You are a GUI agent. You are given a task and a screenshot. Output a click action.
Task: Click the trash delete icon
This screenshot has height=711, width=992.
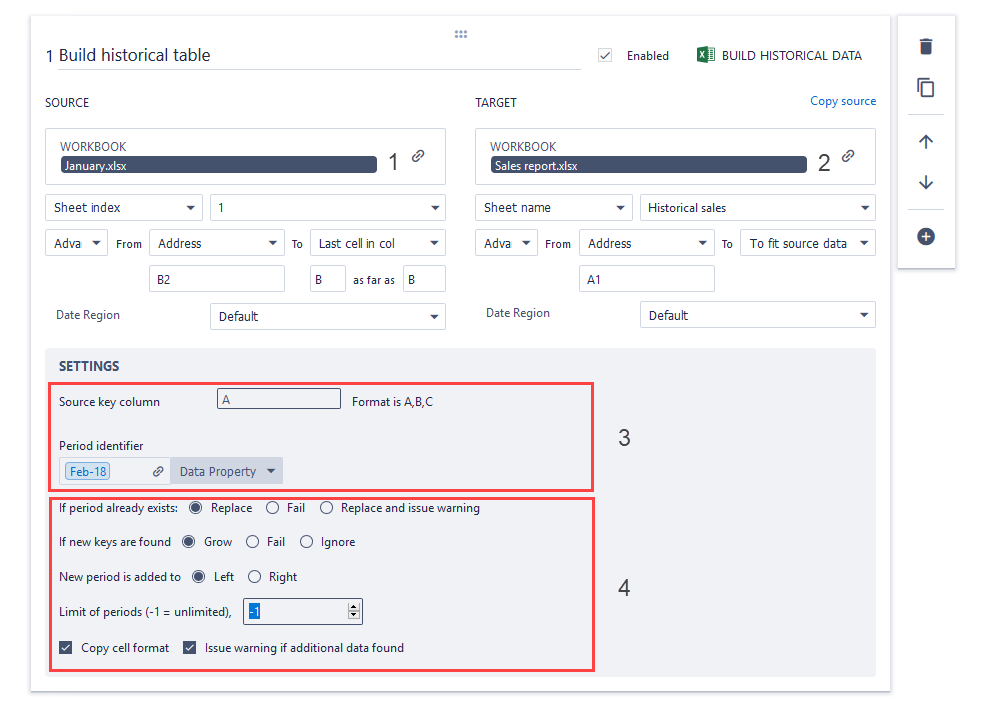pos(926,47)
